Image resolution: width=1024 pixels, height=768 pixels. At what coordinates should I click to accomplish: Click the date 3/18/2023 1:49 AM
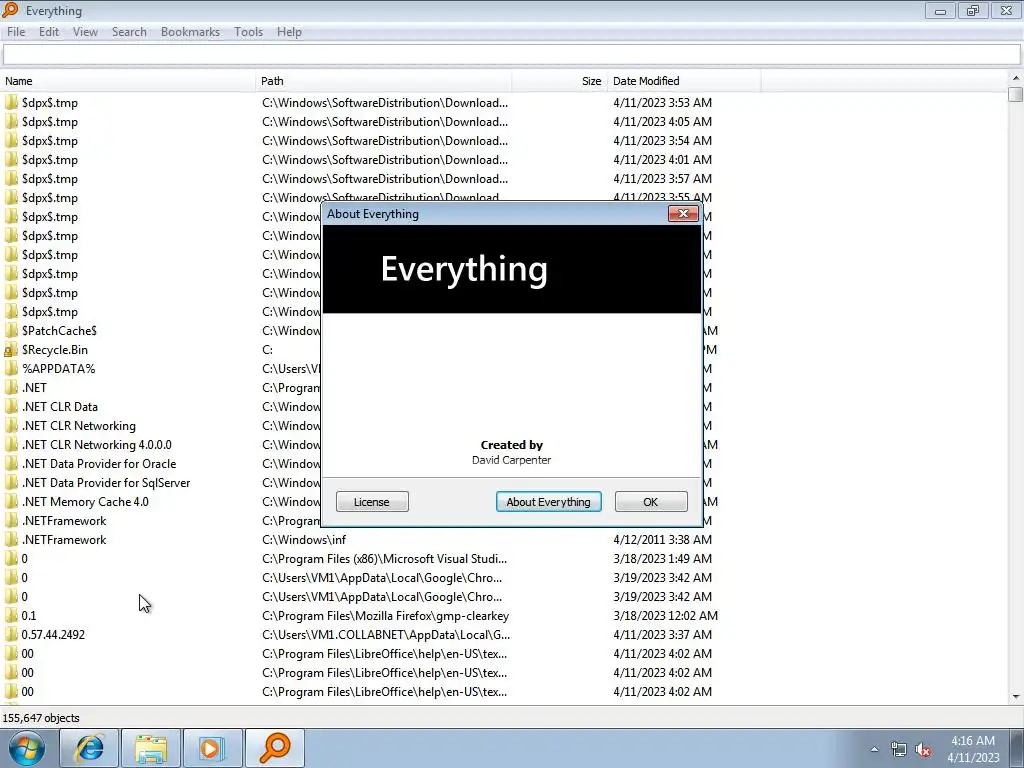662,559
